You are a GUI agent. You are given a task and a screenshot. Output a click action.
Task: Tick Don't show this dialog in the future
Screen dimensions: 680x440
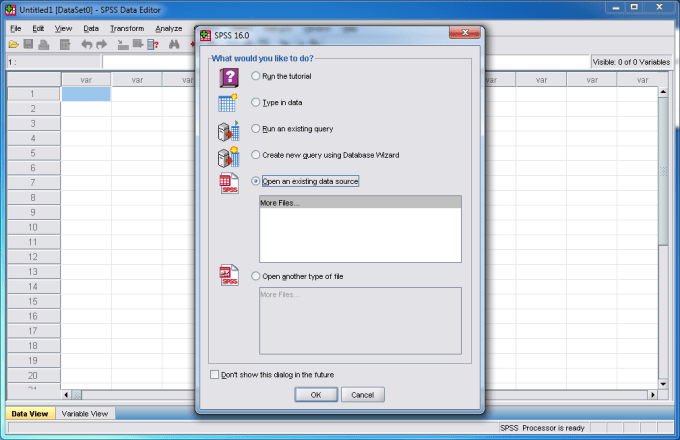pyautogui.click(x=214, y=375)
